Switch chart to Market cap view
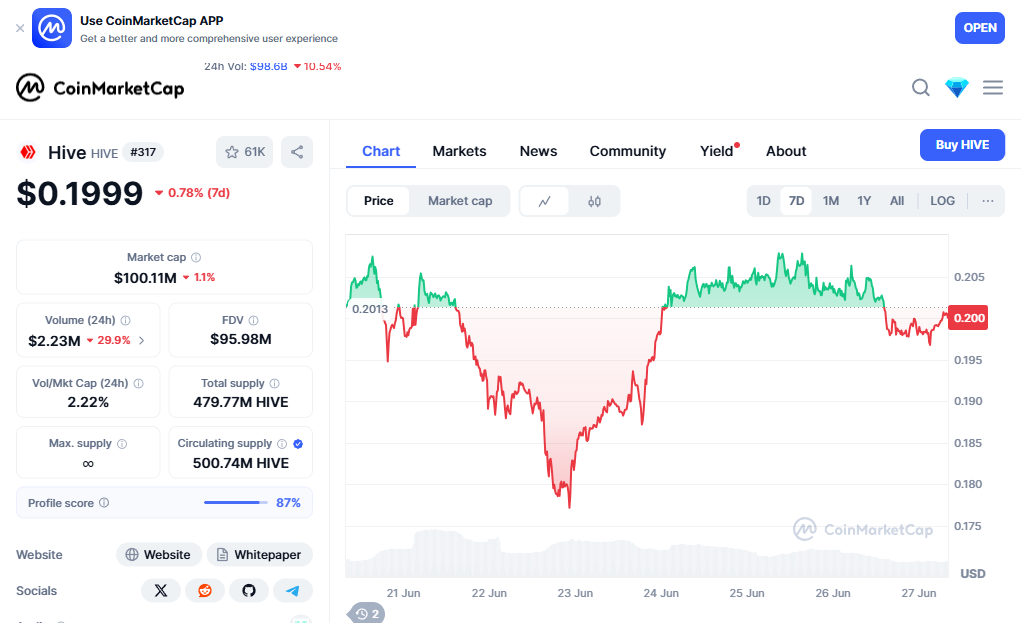This screenshot has height=623, width=1021. tap(460, 201)
